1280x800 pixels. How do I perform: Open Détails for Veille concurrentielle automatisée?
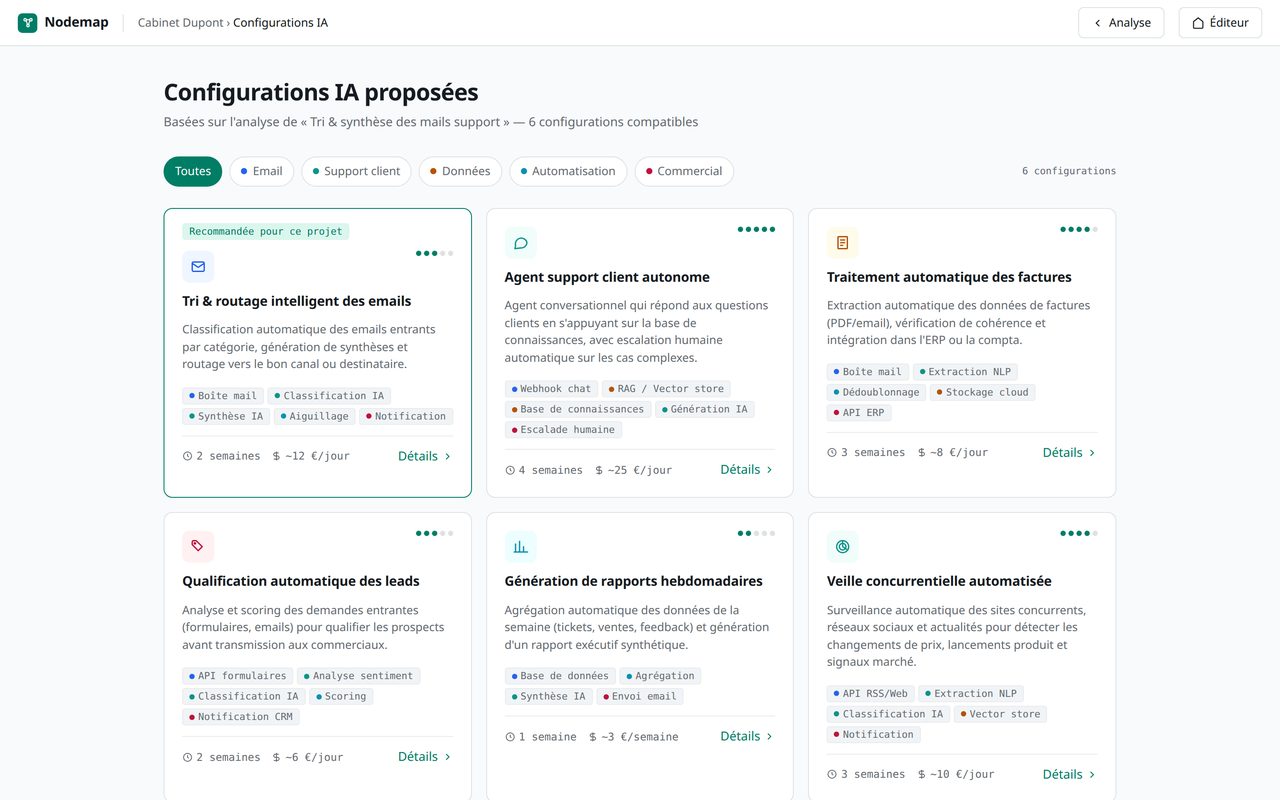click(x=1070, y=774)
